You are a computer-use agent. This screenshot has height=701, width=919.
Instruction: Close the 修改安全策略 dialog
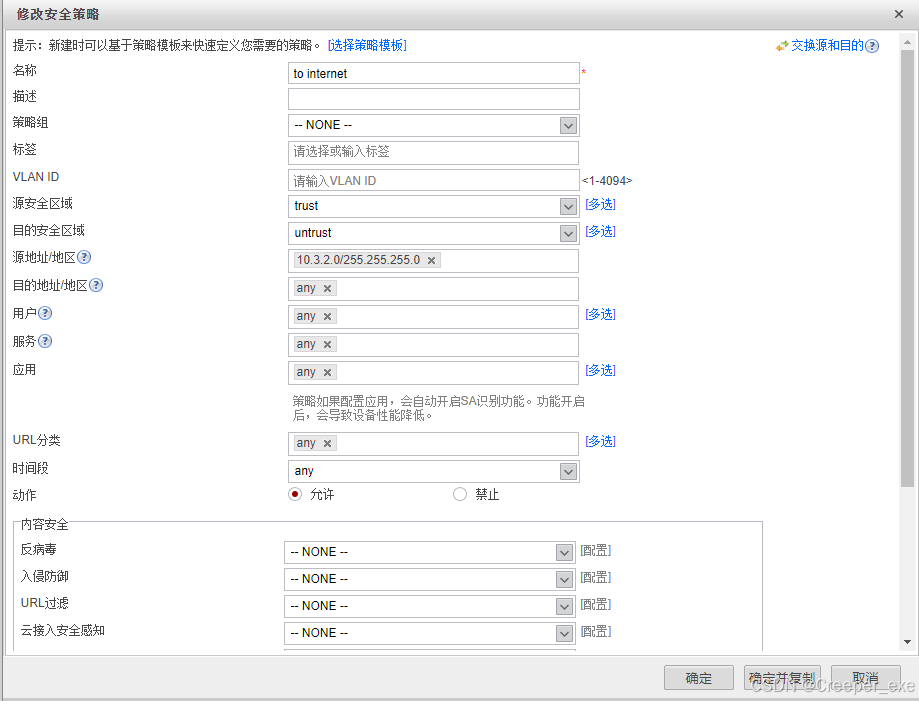[x=899, y=13]
